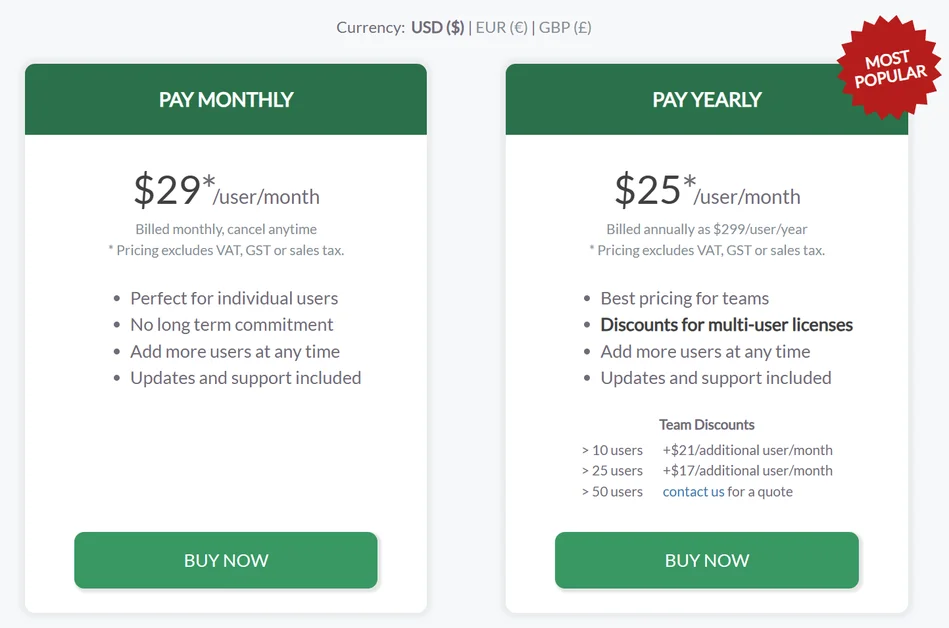The width and height of the screenshot is (949, 628).
Task: Select the PAY YEARLY header
Action: click(707, 99)
